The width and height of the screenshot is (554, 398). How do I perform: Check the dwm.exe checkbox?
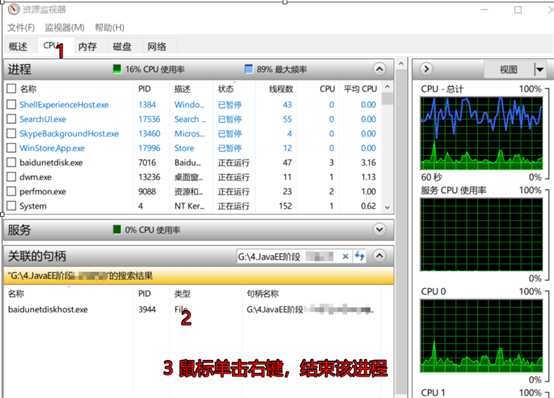pyautogui.click(x=11, y=177)
